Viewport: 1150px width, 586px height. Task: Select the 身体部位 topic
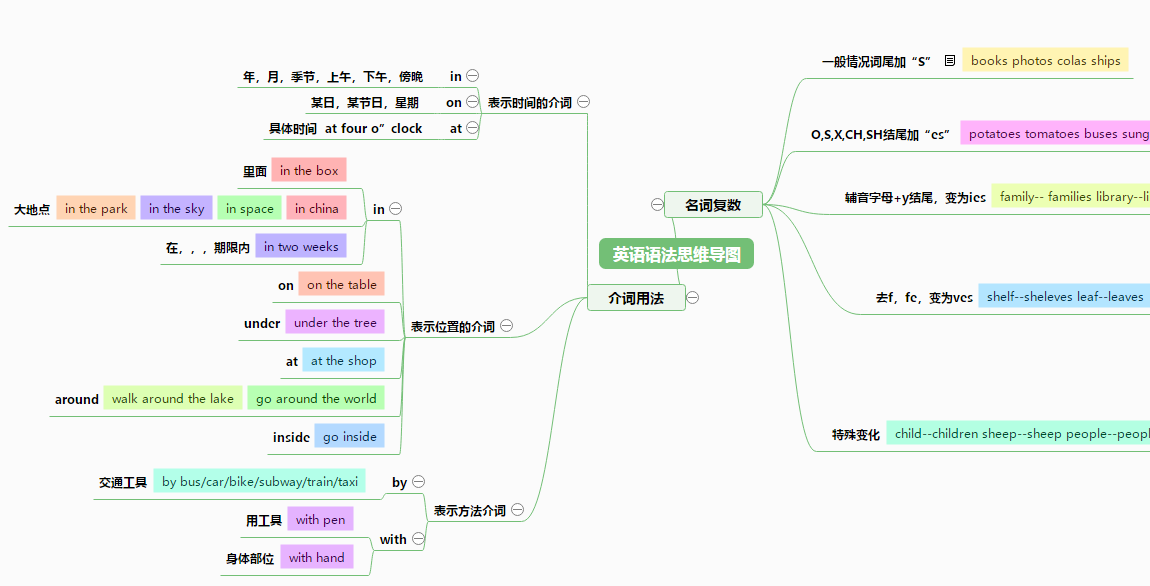(250, 558)
